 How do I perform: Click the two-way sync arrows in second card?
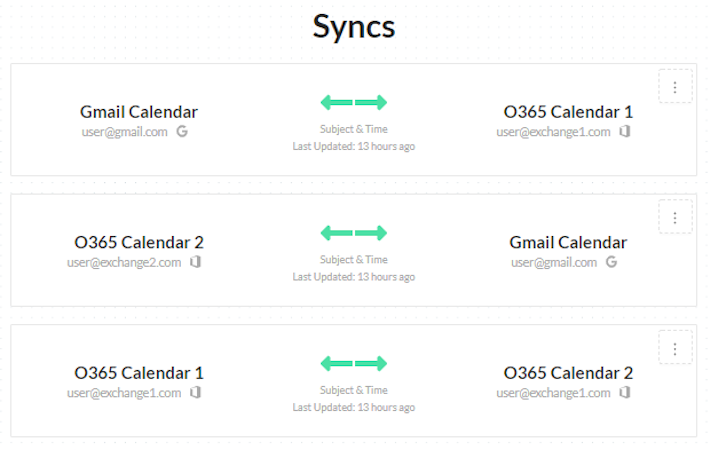coord(353,233)
